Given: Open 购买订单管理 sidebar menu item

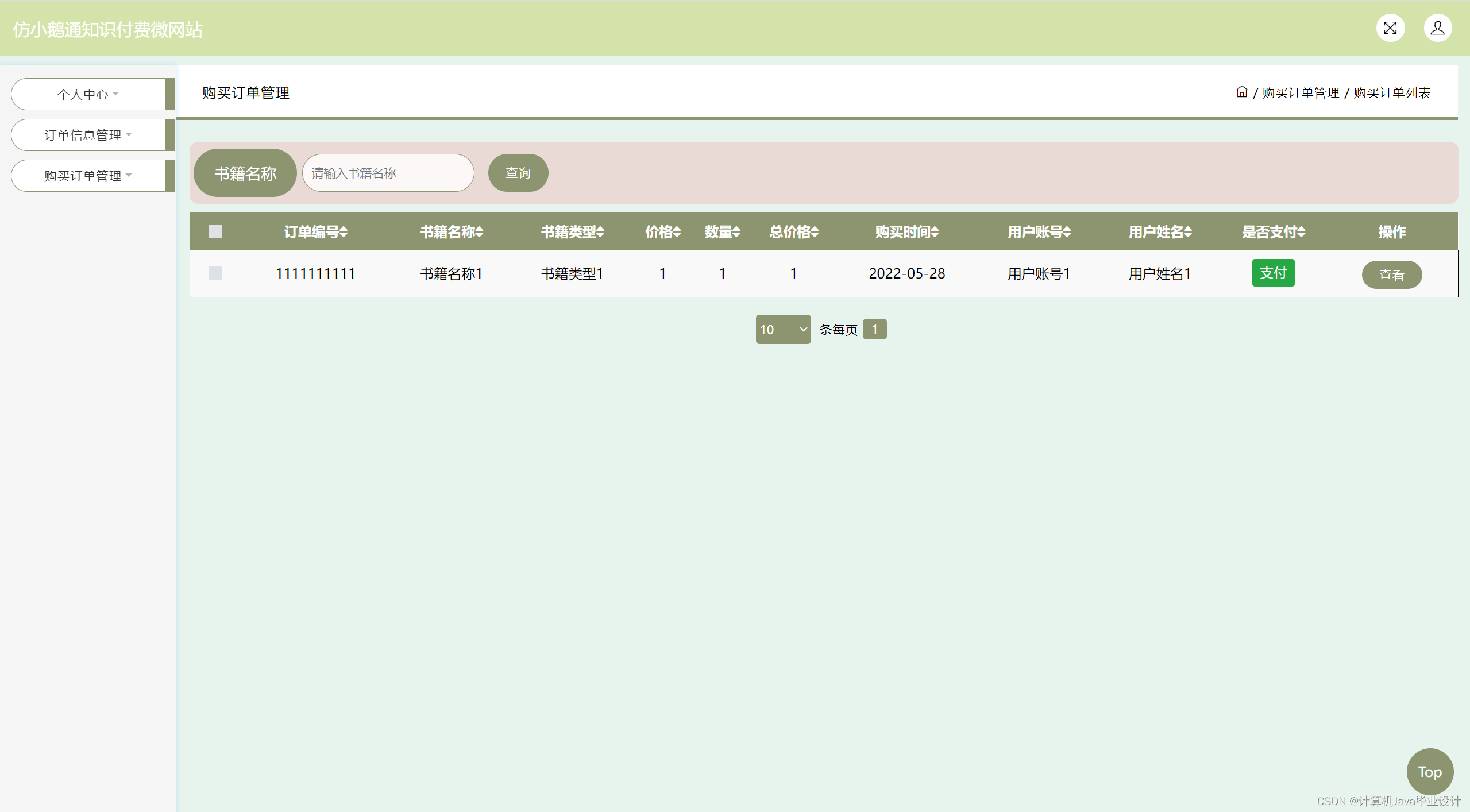Looking at the screenshot, I should click(88, 176).
